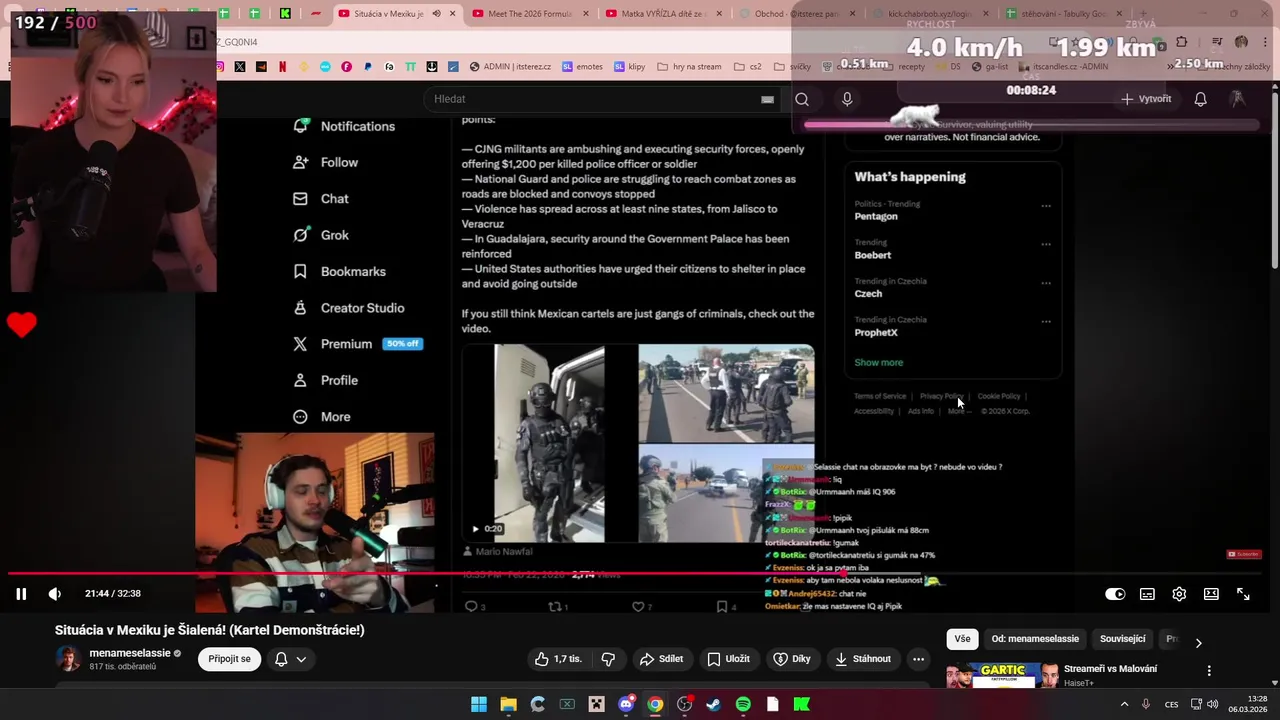Switch theater mode icon in player
This screenshot has height=720, width=1280.
pyautogui.click(x=1211, y=594)
